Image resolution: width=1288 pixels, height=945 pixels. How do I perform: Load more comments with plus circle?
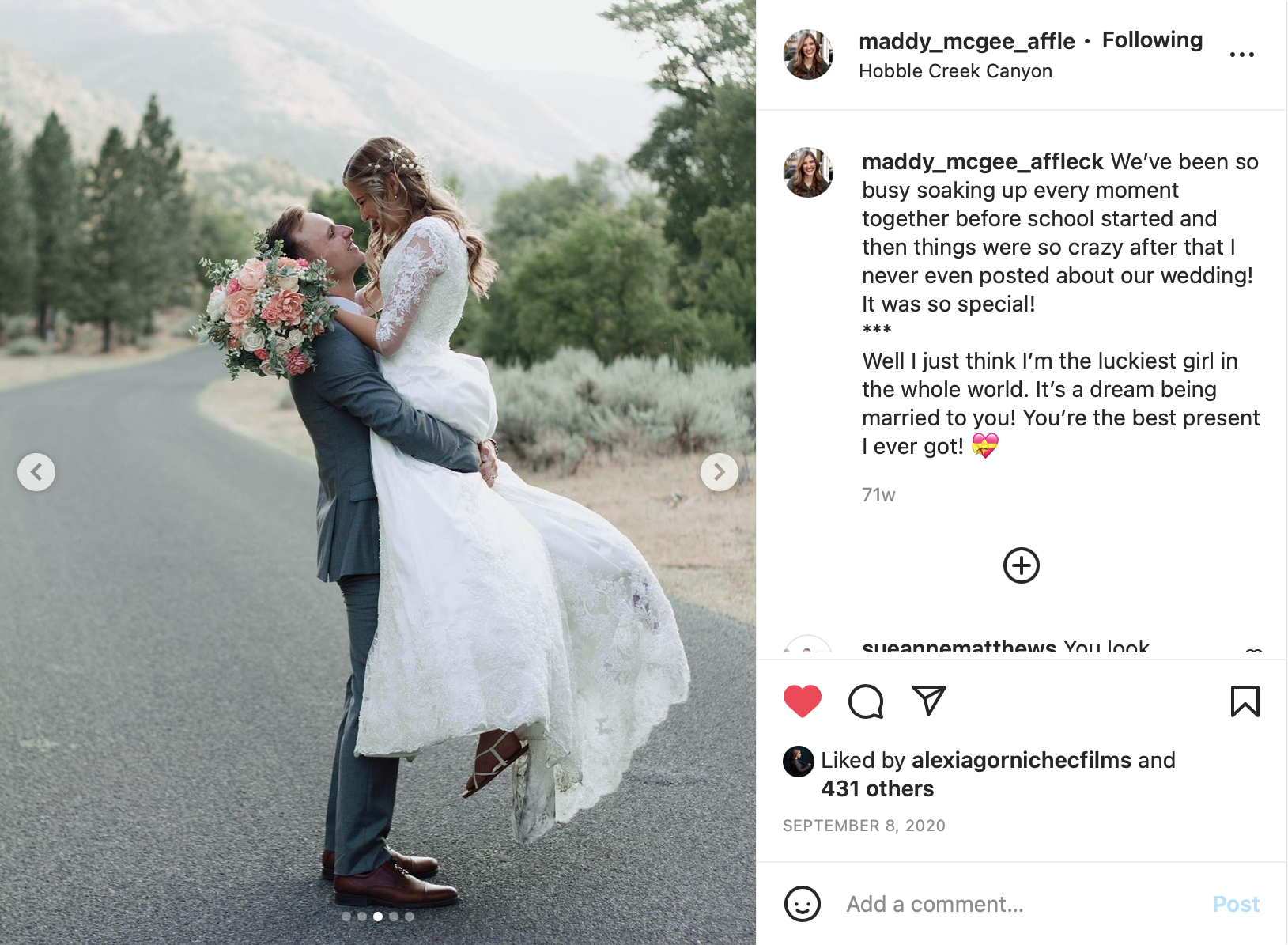coord(1022,565)
